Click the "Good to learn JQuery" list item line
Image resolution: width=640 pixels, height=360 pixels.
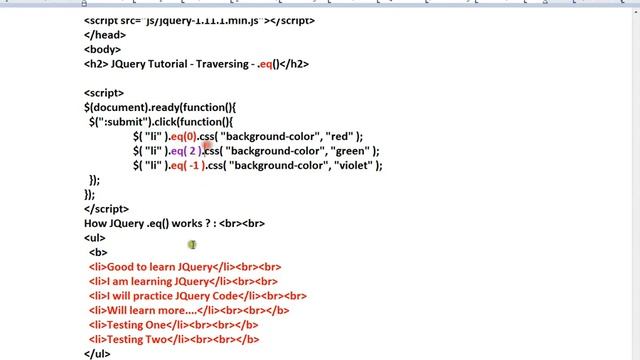185,267
